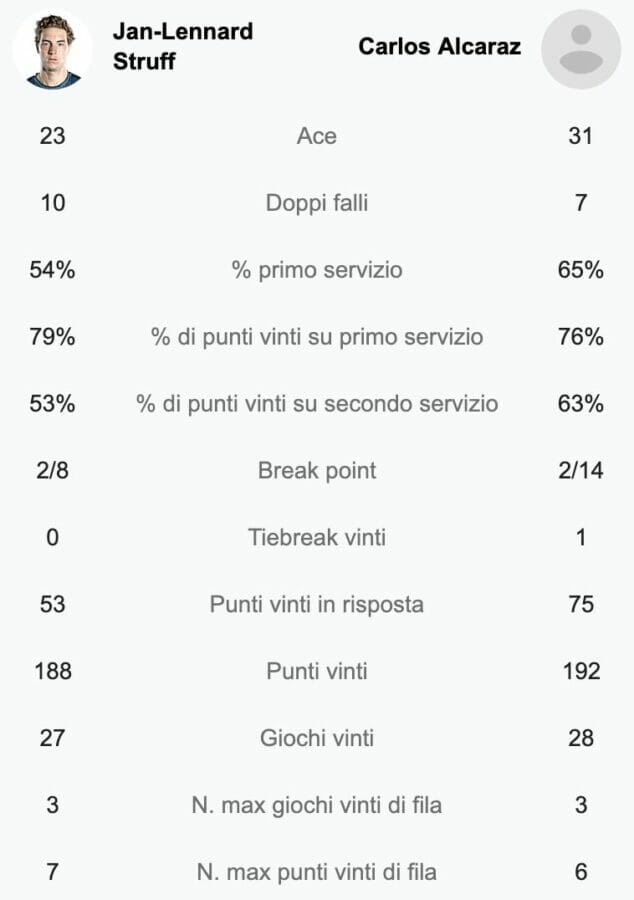Screen dimensions: 634x900
Task: Click the Ace statistic label
Action: [317, 136]
